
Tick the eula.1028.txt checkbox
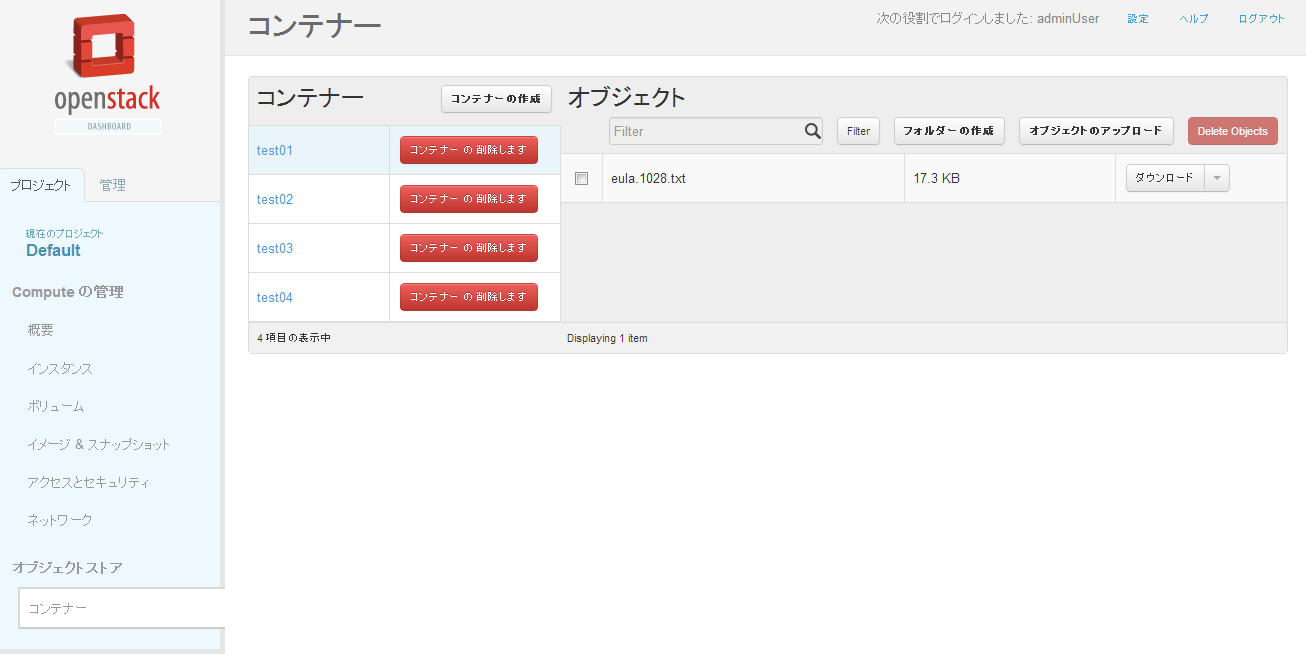[581, 178]
